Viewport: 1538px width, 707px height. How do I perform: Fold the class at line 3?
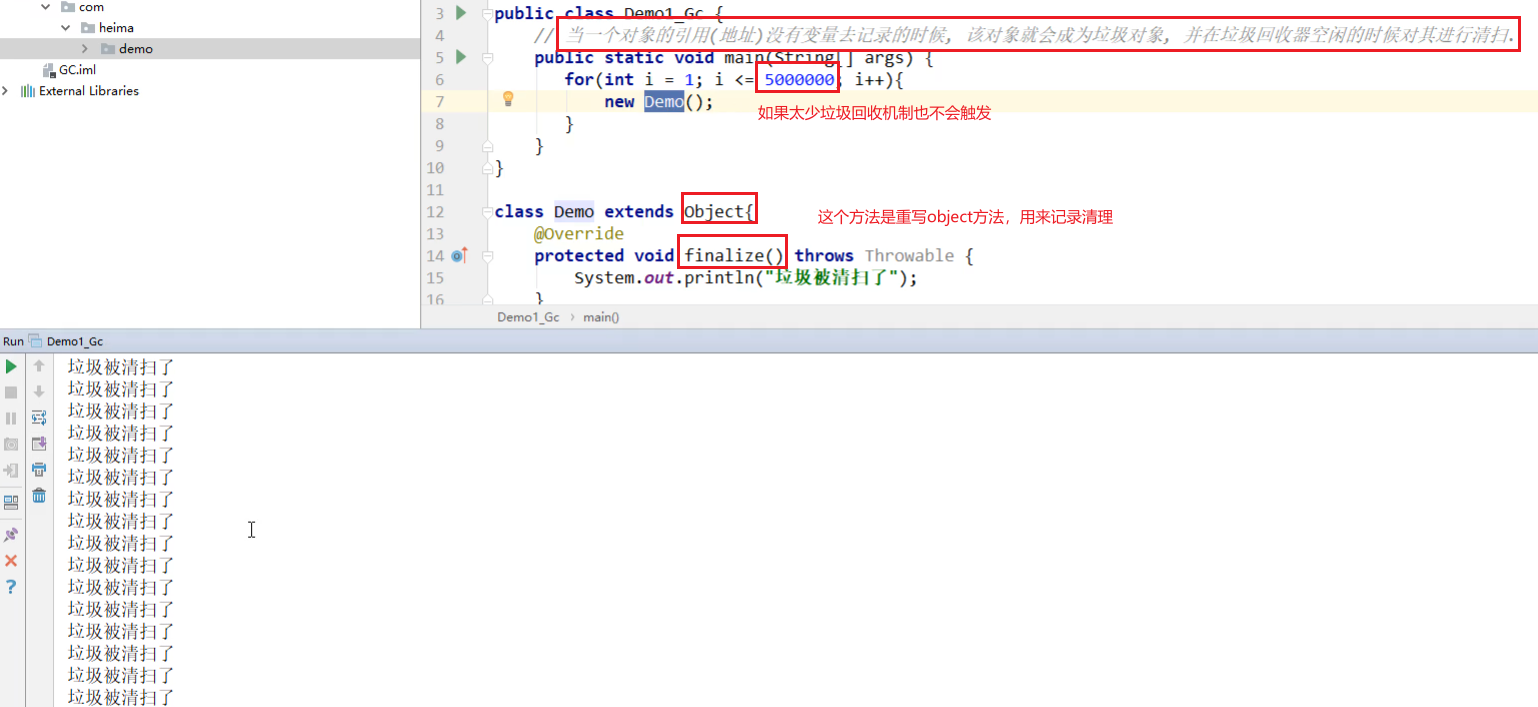487,14
